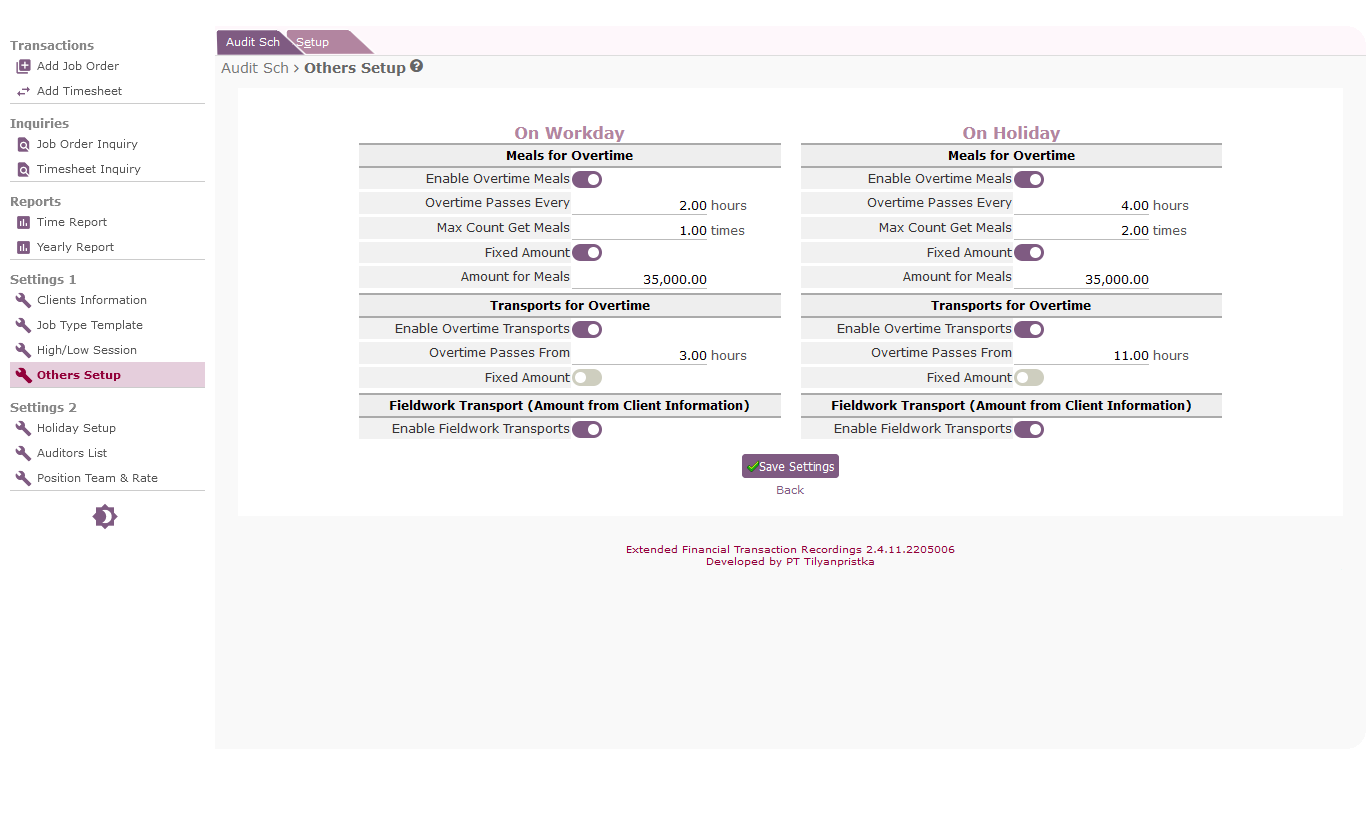Disable workday Enable Overtime Meals toggle
Image resolution: width=1366 pixels, height=820 pixels.
tap(587, 180)
